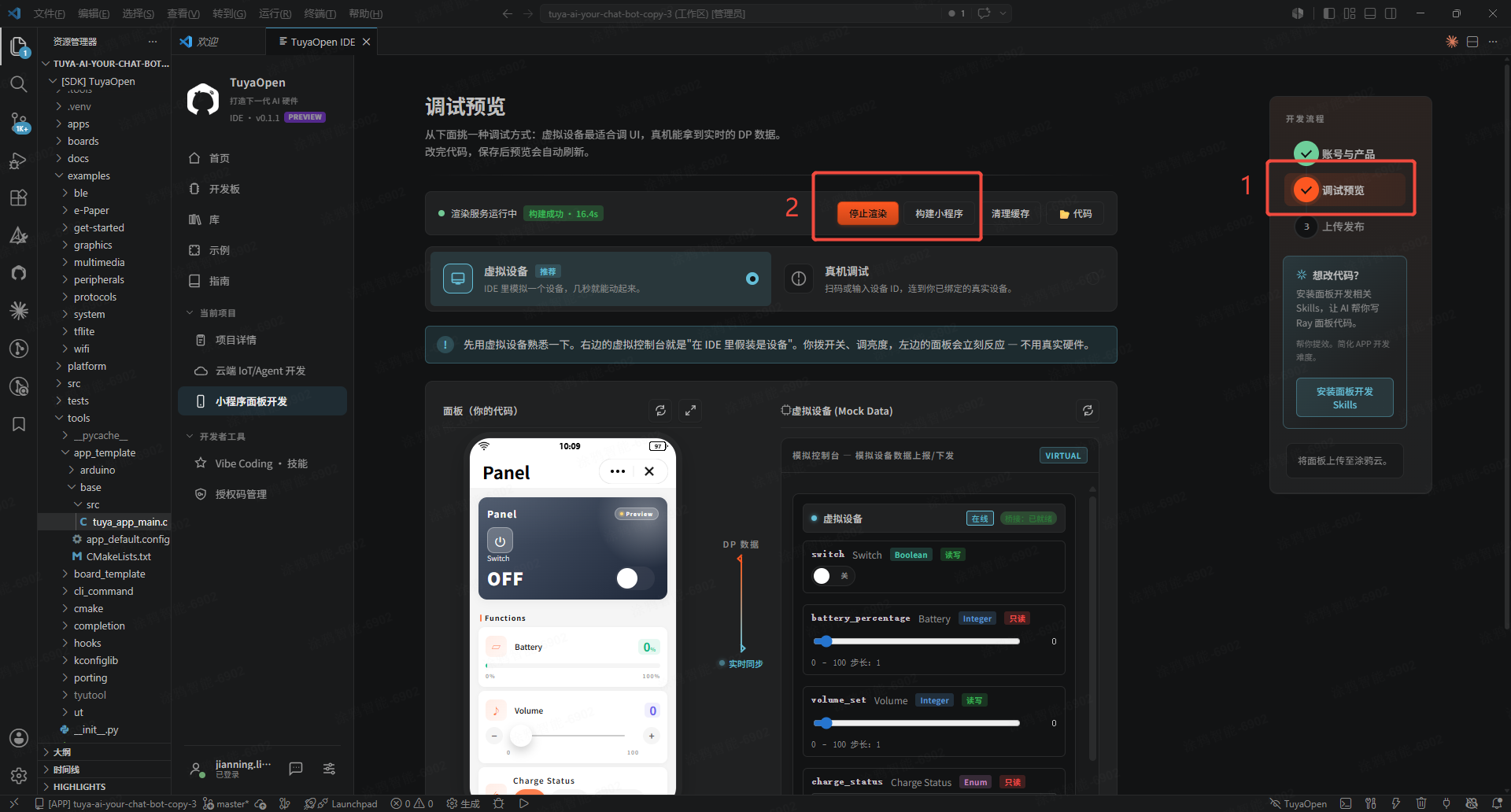Refresh the virtual device mock data
The width and height of the screenshot is (1511, 812).
click(1088, 411)
